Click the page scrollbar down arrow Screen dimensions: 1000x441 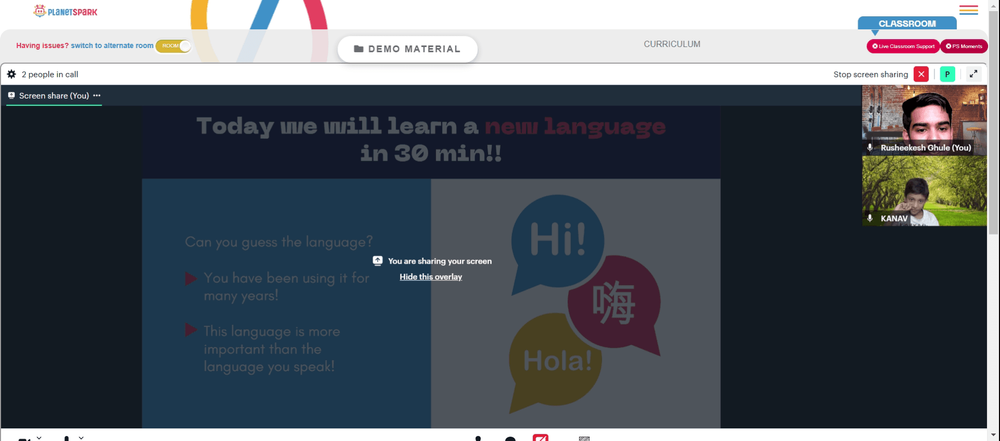coord(994,435)
